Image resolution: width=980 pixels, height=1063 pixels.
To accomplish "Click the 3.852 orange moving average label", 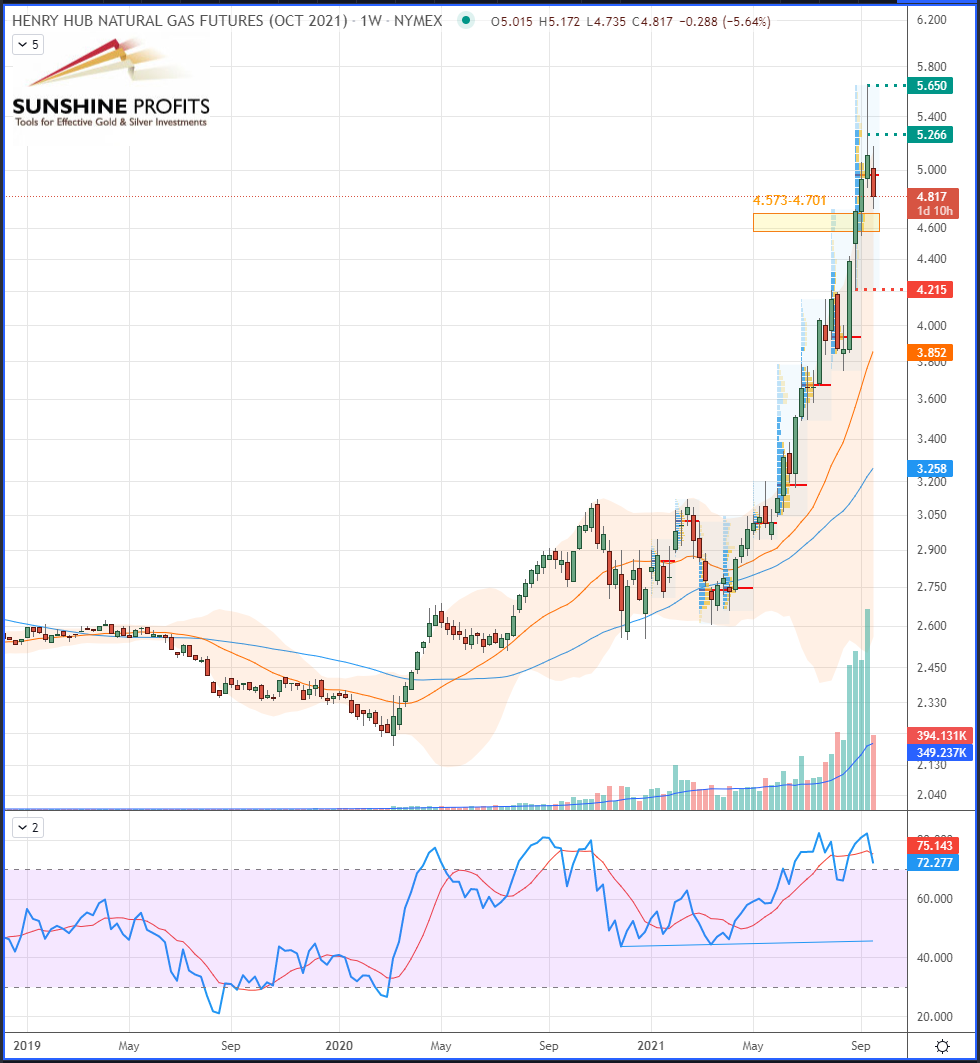I will 931,353.
